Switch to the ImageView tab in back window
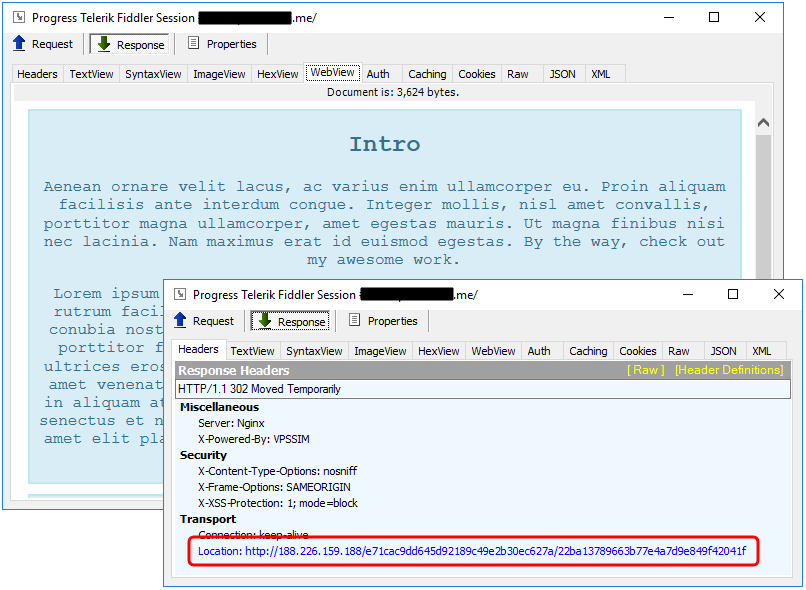Screen dimensions: 806x590 pos(219,72)
